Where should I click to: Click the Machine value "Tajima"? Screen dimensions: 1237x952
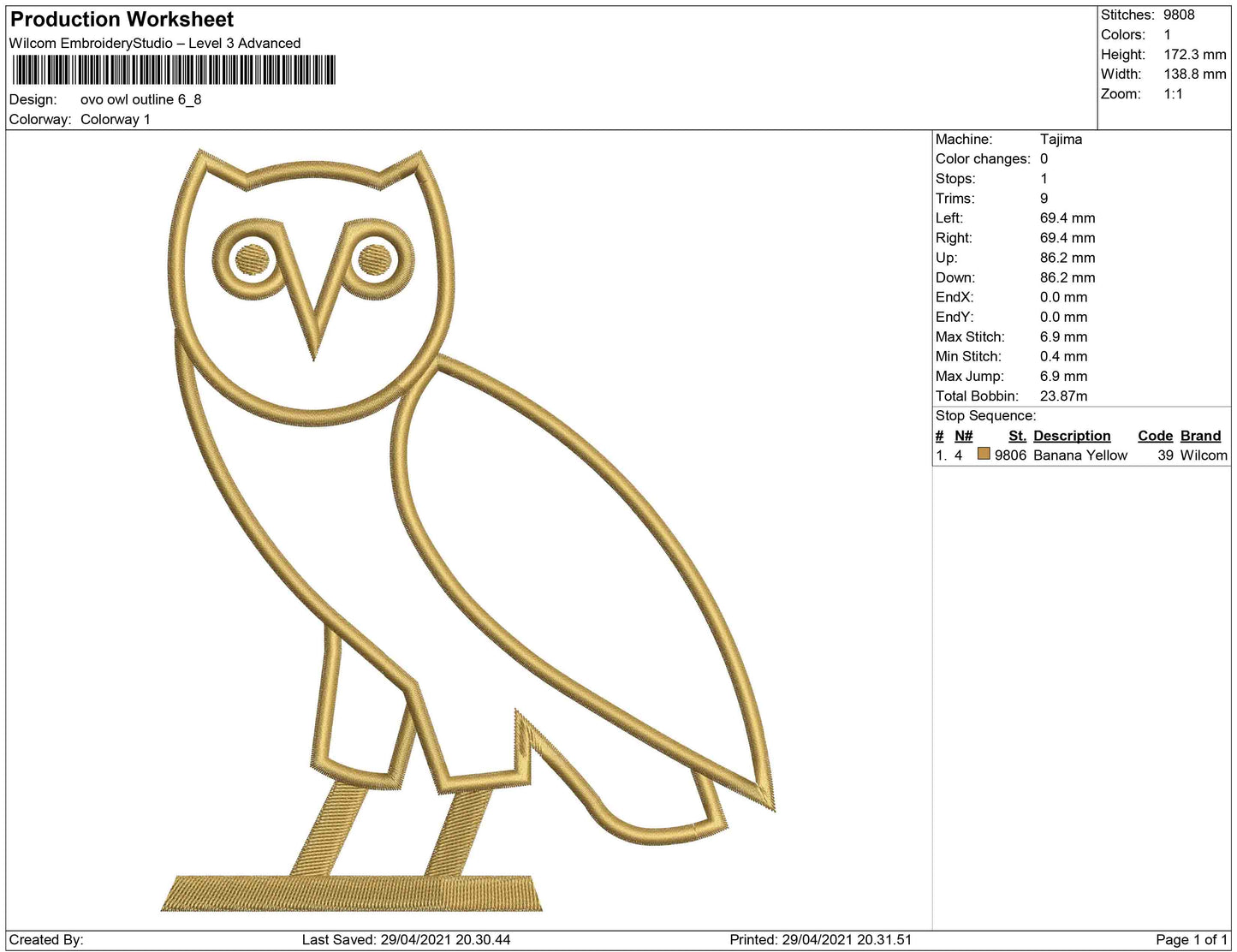pos(1061,139)
